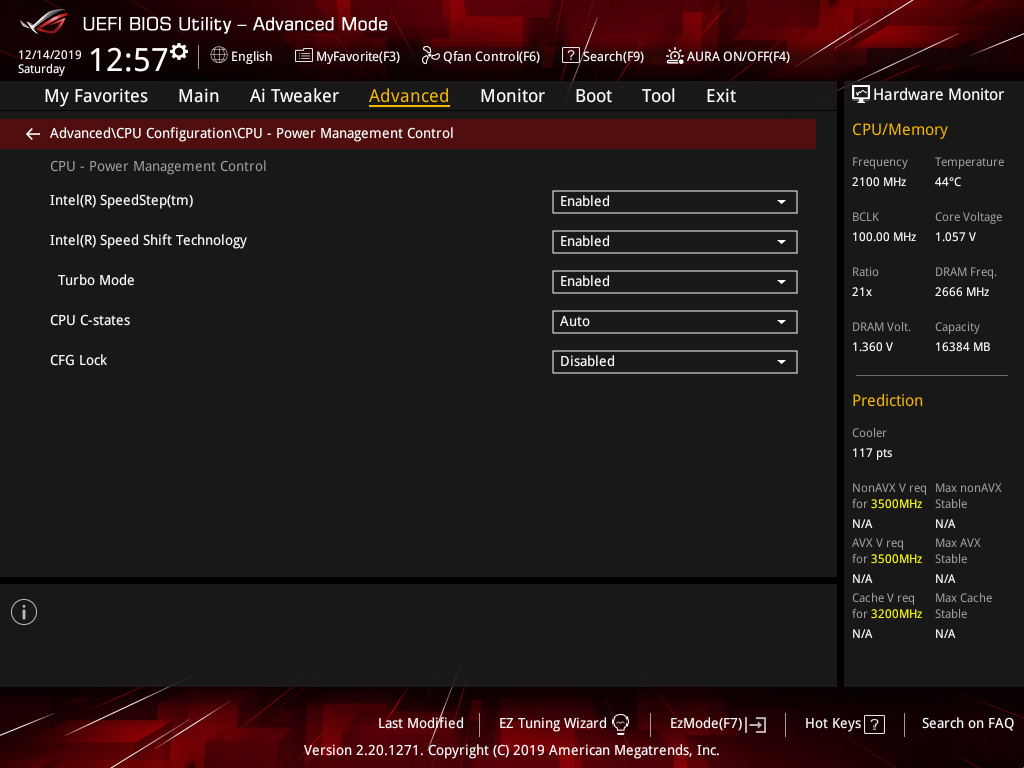Open the CPU C-states dropdown

pos(675,321)
